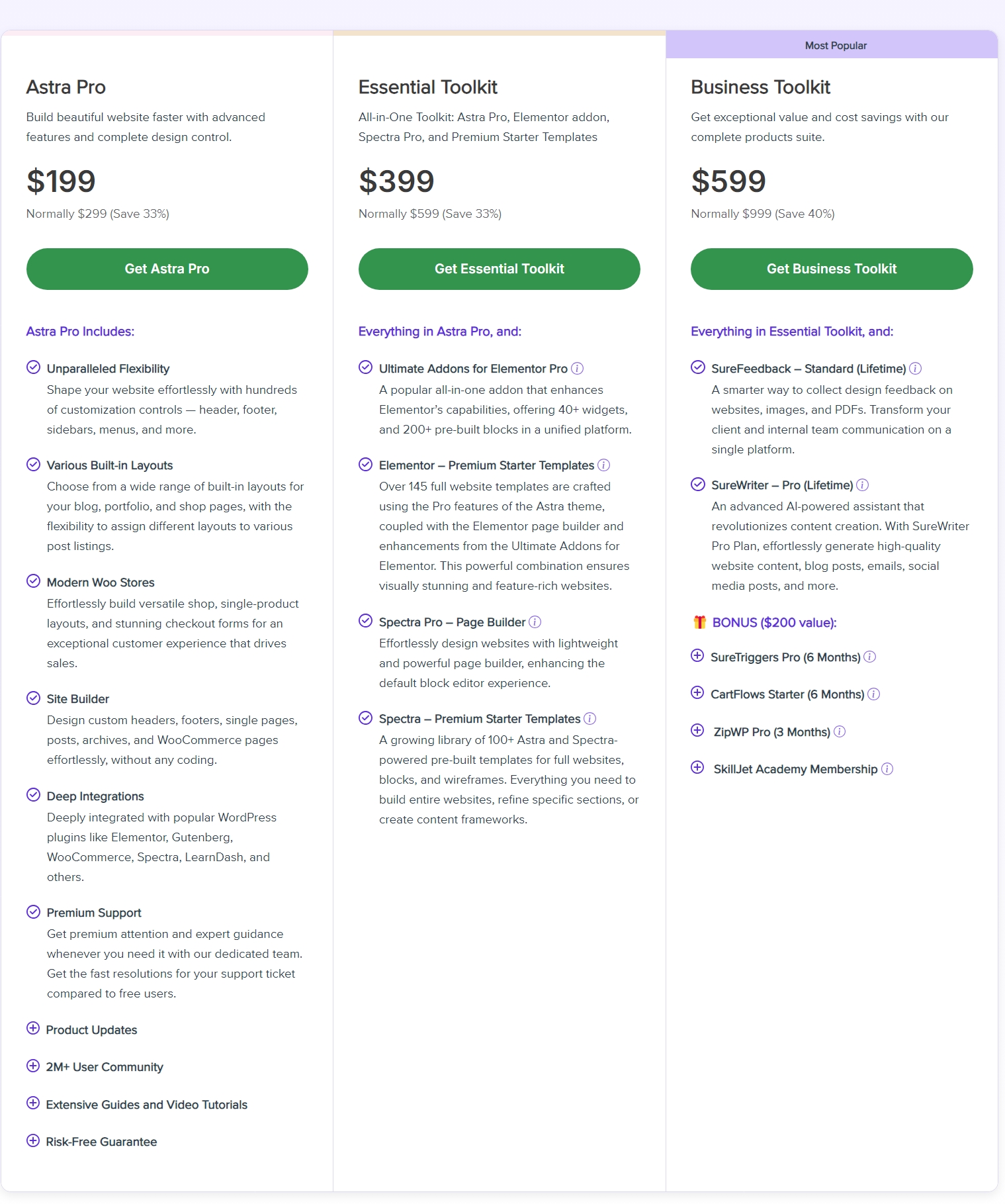Show info for Spectra Premium Starter Templates

tap(590, 719)
